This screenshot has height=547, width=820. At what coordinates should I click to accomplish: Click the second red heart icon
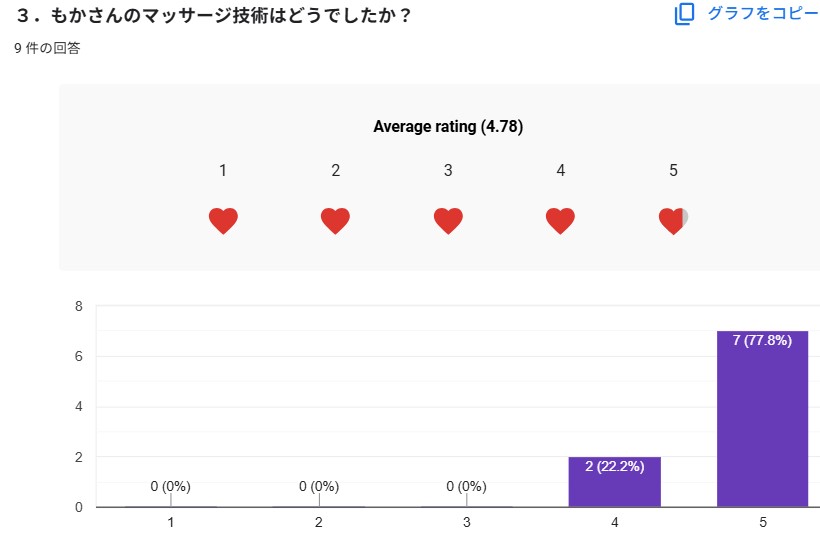[x=336, y=221]
